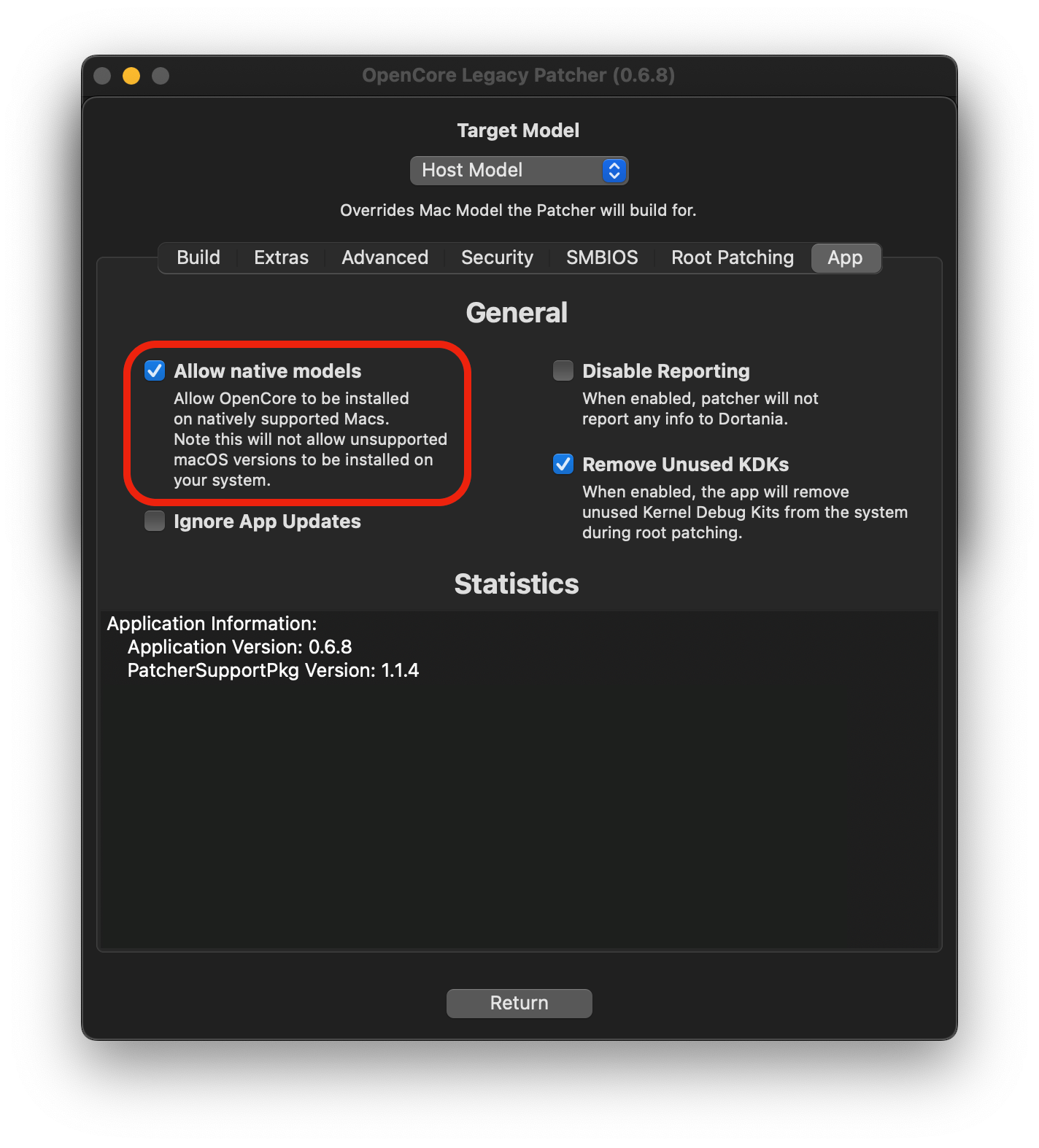1039x1148 pixels.
Task: Uncheck Allow native models checkbox
Action: point(155,371)
